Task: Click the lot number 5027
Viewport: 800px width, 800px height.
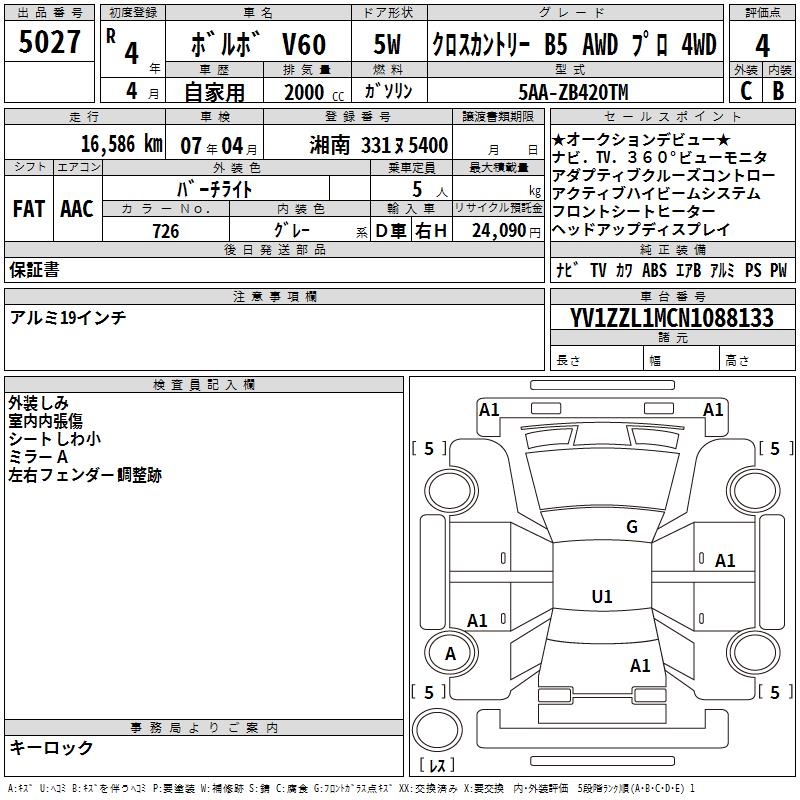Action: tap(49, 42)
